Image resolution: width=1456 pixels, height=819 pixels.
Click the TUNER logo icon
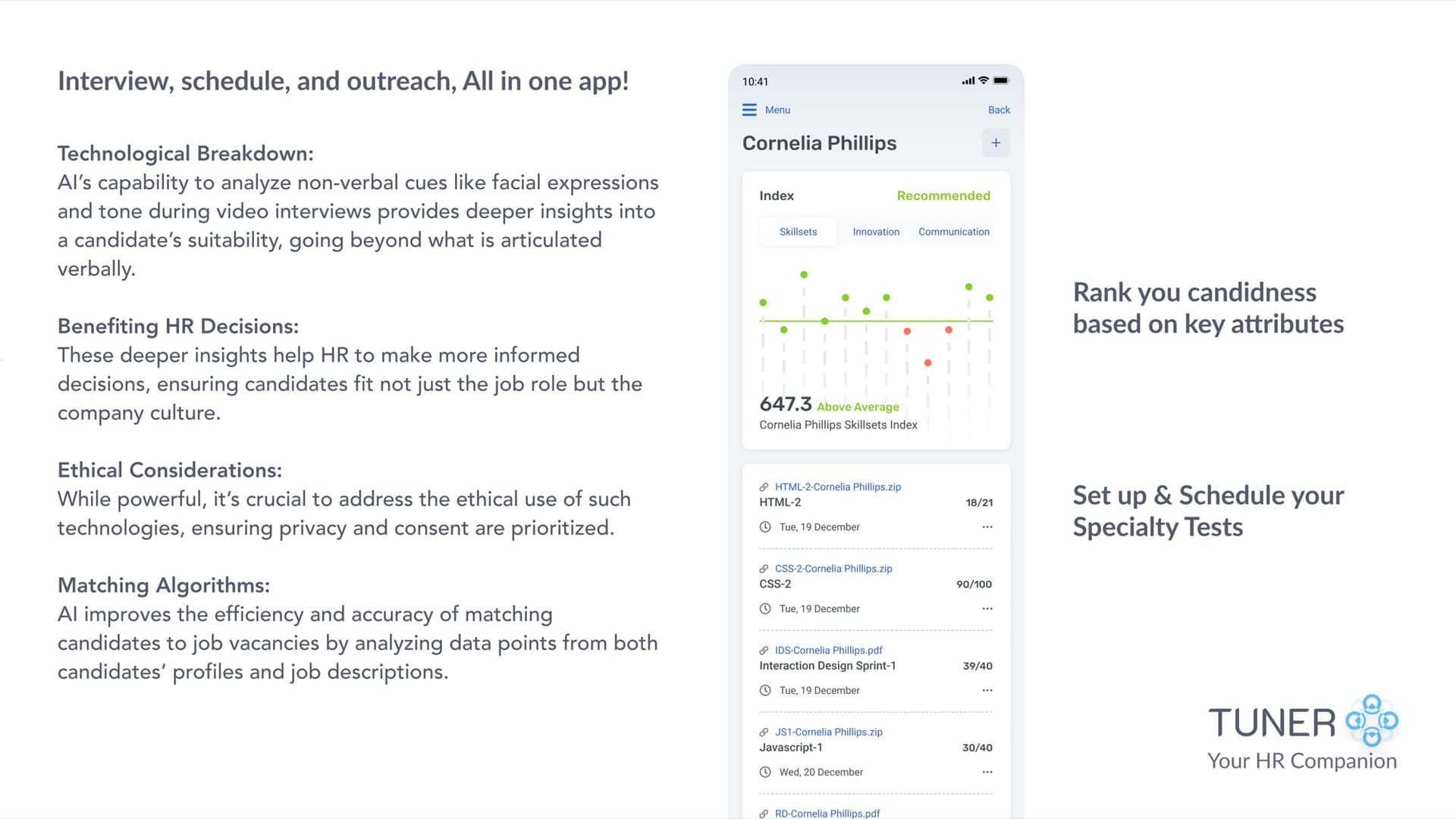coord(1373,722)
